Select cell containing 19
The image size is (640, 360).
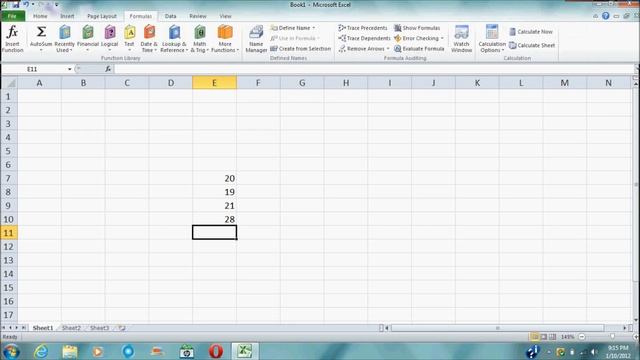[214, 192]
